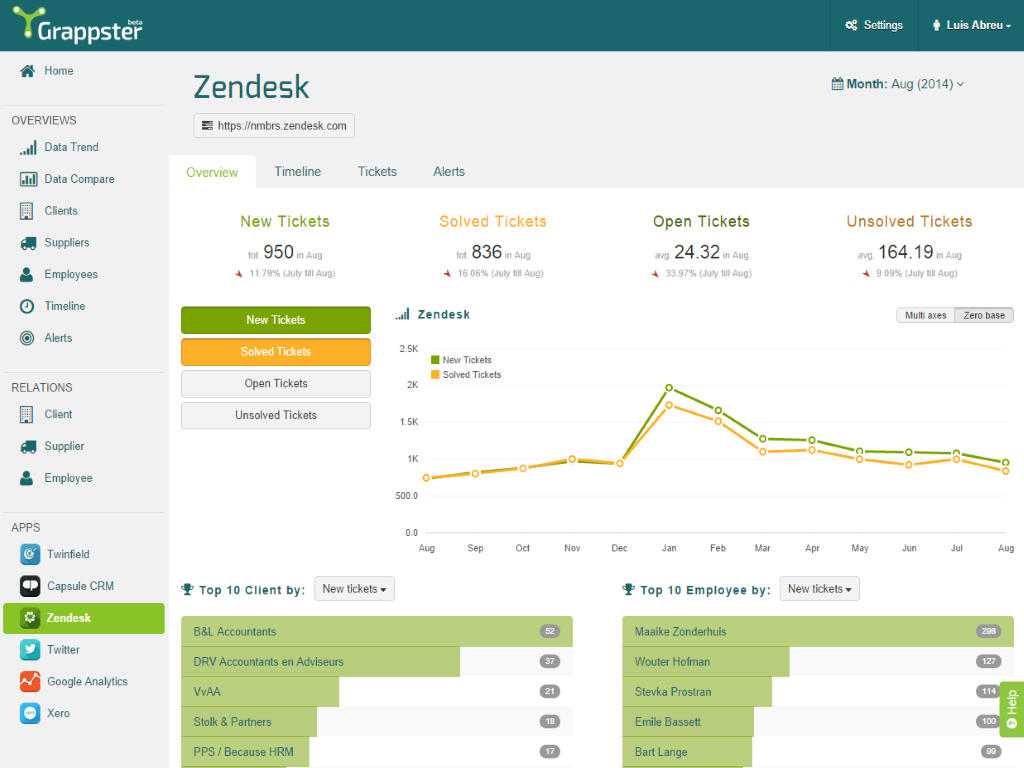This screenshot has width=1024, height=768.
Task: Click the Data Trend bars icon
Action: coord(28,147)
